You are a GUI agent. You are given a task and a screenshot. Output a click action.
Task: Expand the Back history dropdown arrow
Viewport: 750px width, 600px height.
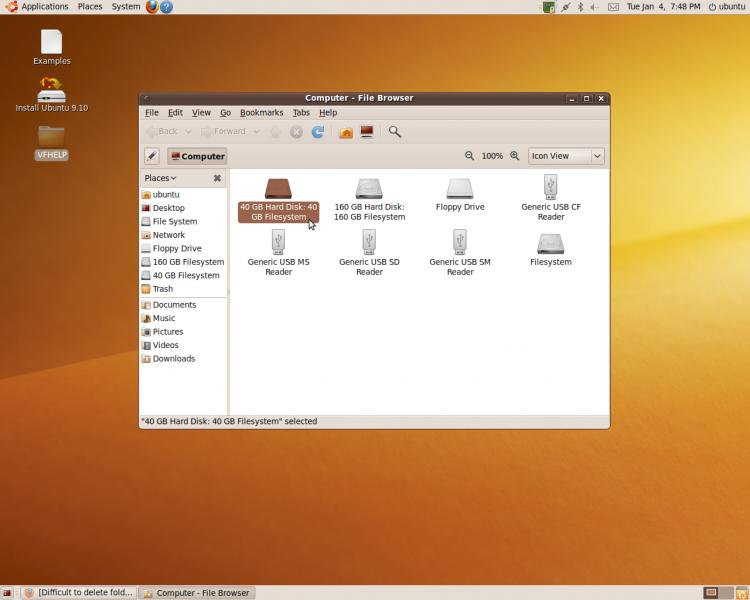pos(188,132)
